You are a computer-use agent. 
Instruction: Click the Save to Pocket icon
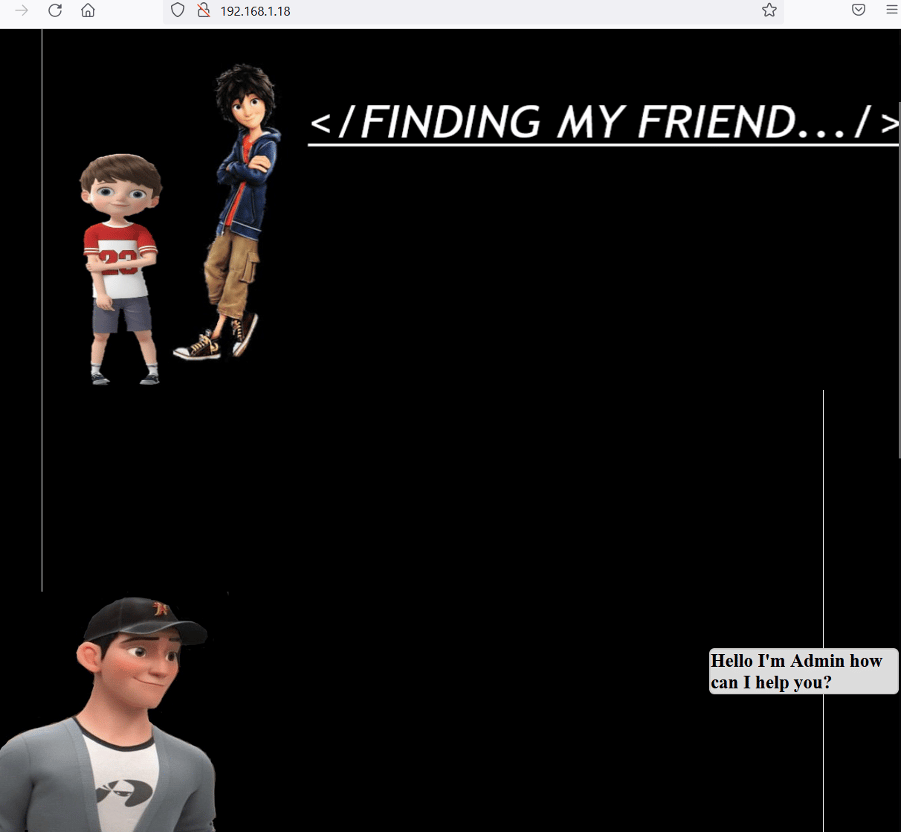858,10
